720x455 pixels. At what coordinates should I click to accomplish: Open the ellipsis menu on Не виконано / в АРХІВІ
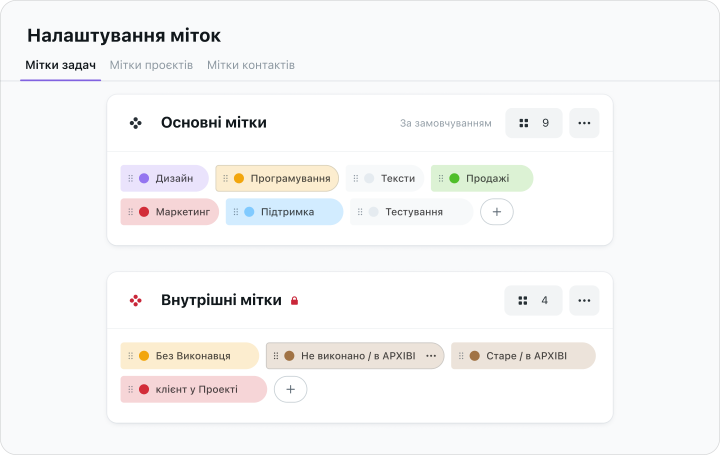pos(431,356)
